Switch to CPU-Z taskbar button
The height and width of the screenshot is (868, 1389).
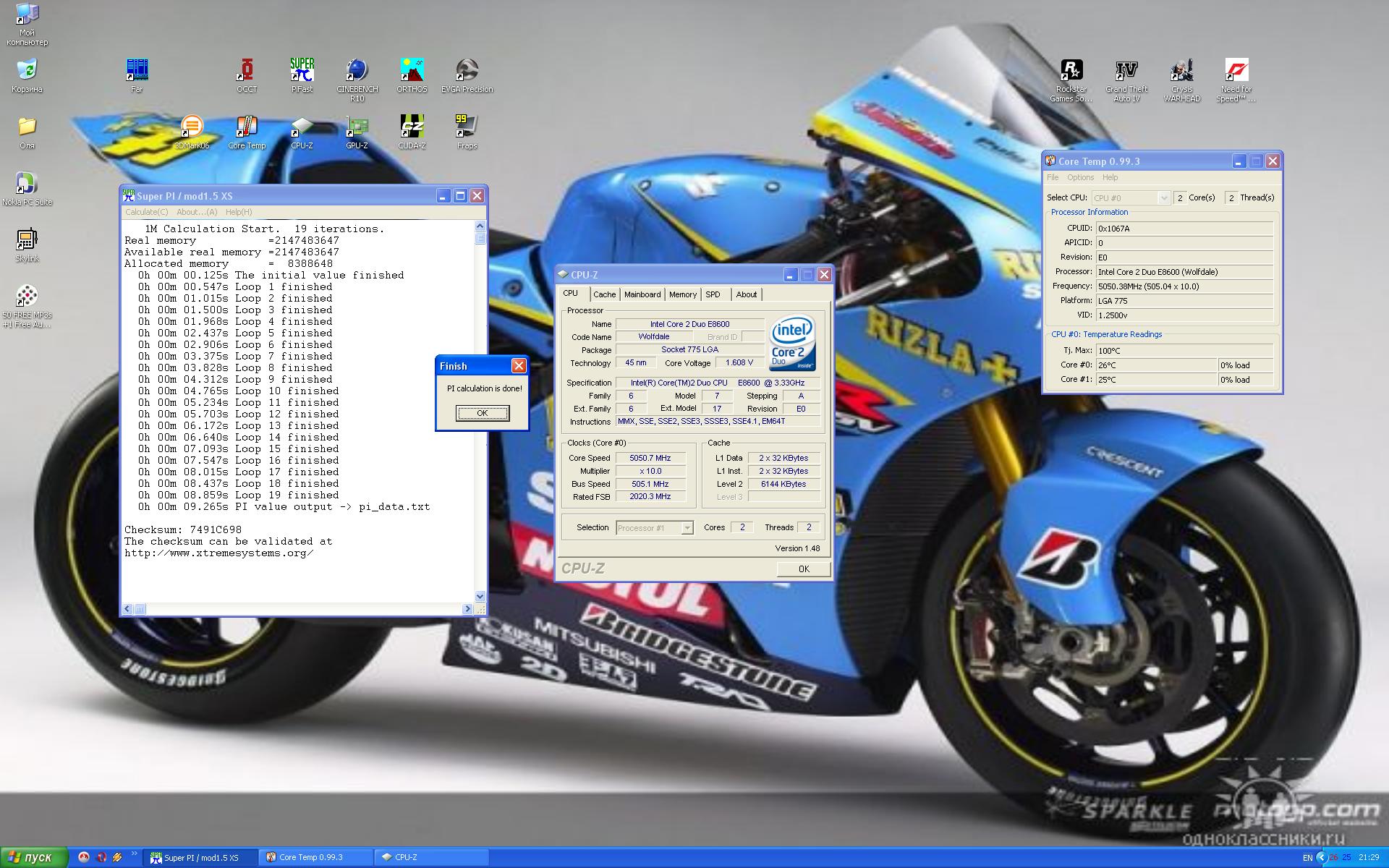432,858
